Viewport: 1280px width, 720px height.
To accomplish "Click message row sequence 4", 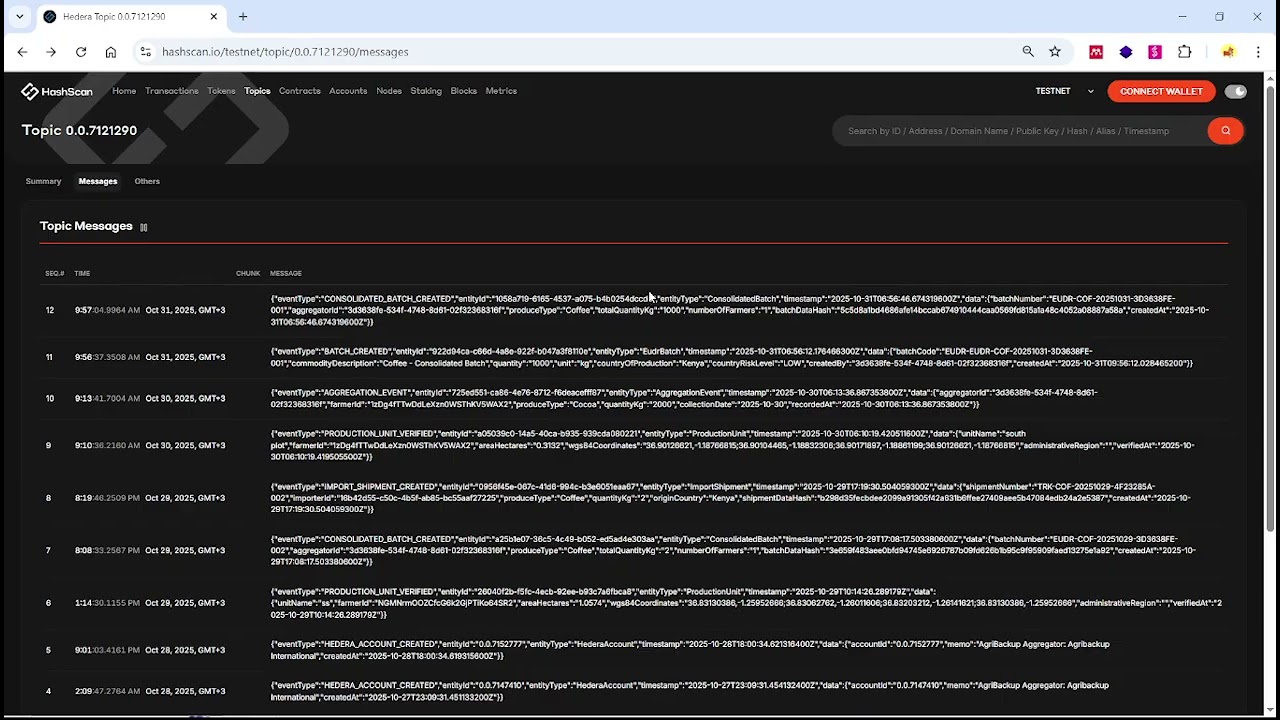I will coord(634,691).
